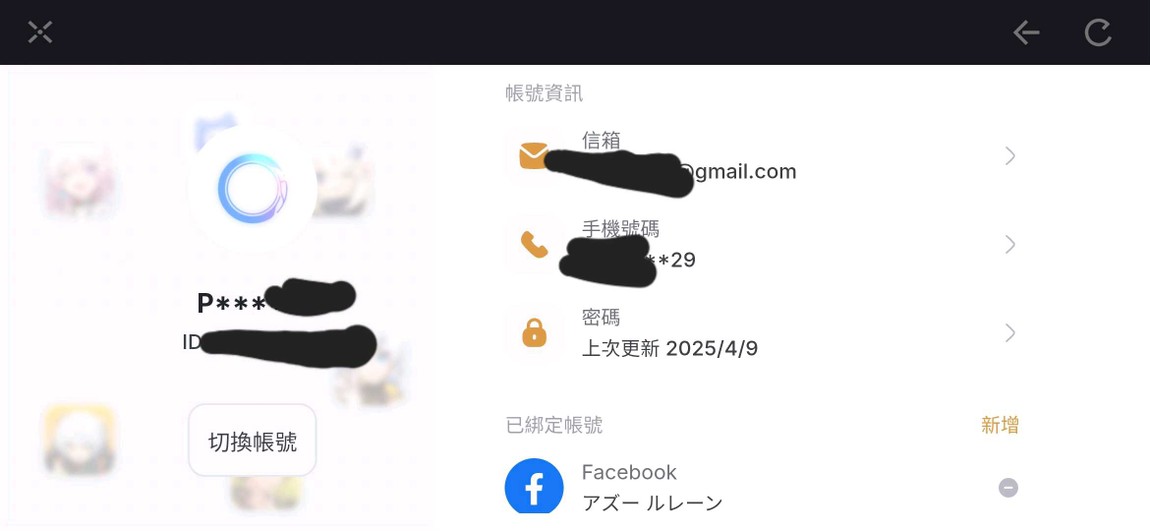
Task: Select the Facebook bound account label
Action: pyautogui.click(x=629, y=472)
